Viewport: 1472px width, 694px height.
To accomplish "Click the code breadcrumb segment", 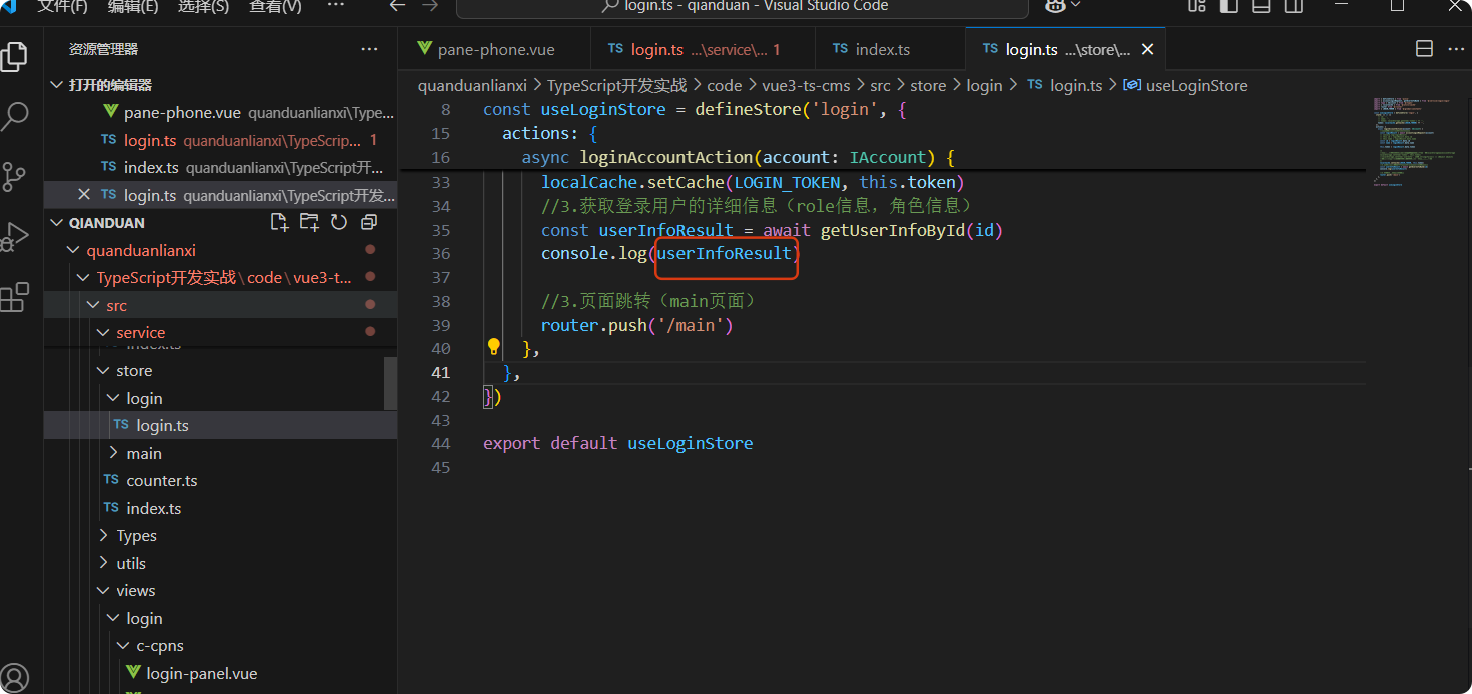I will [x=725, y=85].
